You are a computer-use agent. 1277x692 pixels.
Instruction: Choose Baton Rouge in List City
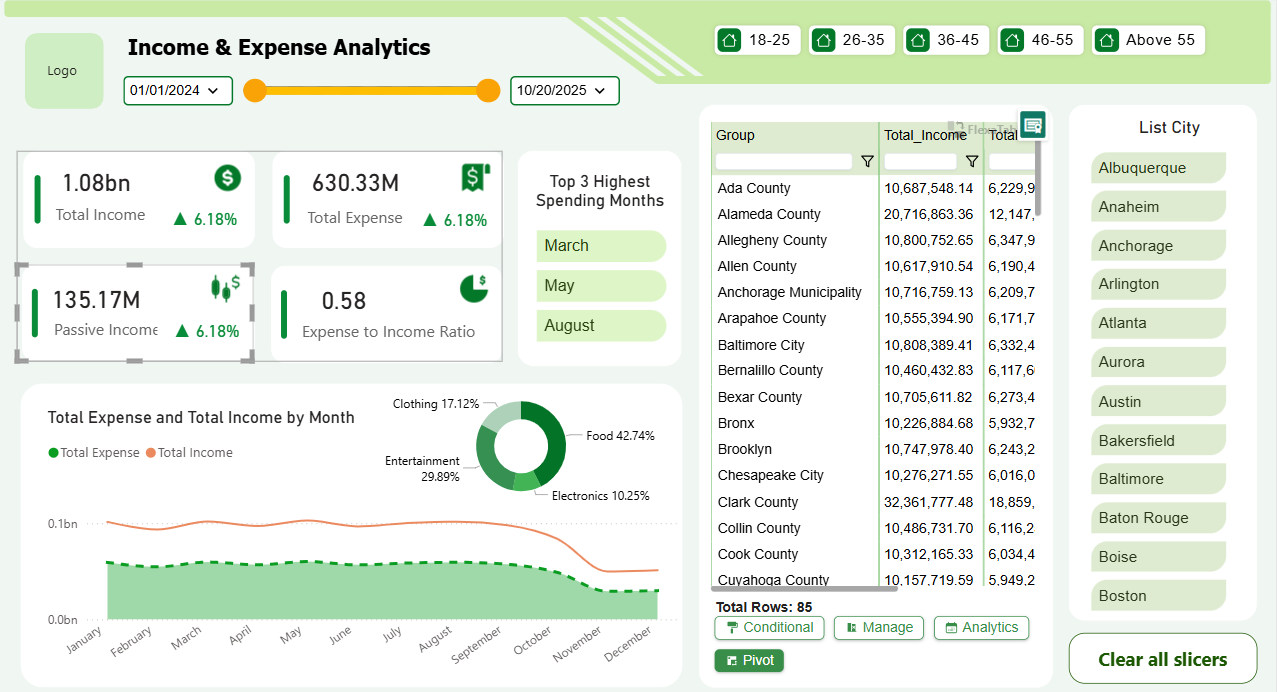coord(1158,518)
